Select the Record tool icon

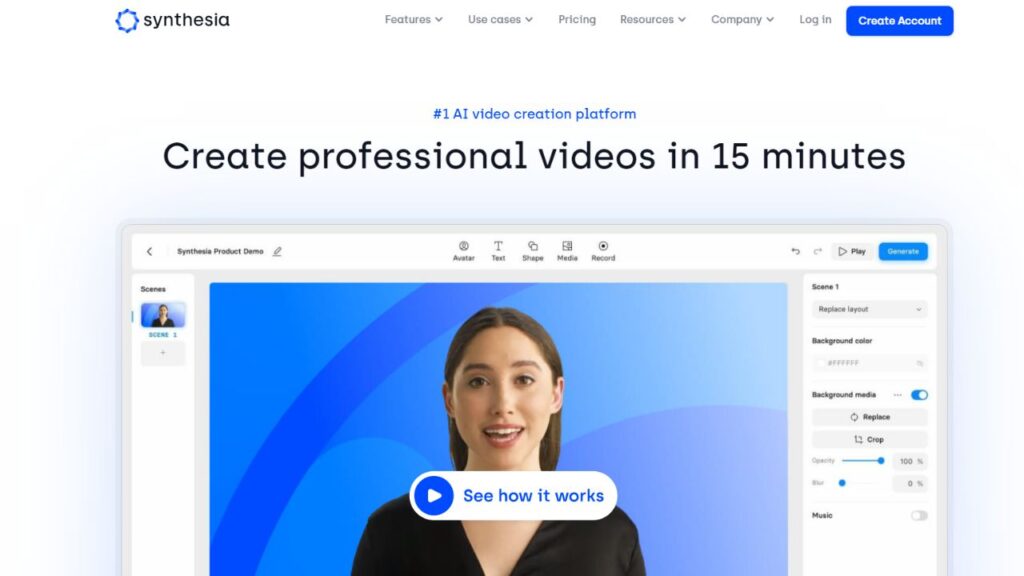tap(603, 246)
